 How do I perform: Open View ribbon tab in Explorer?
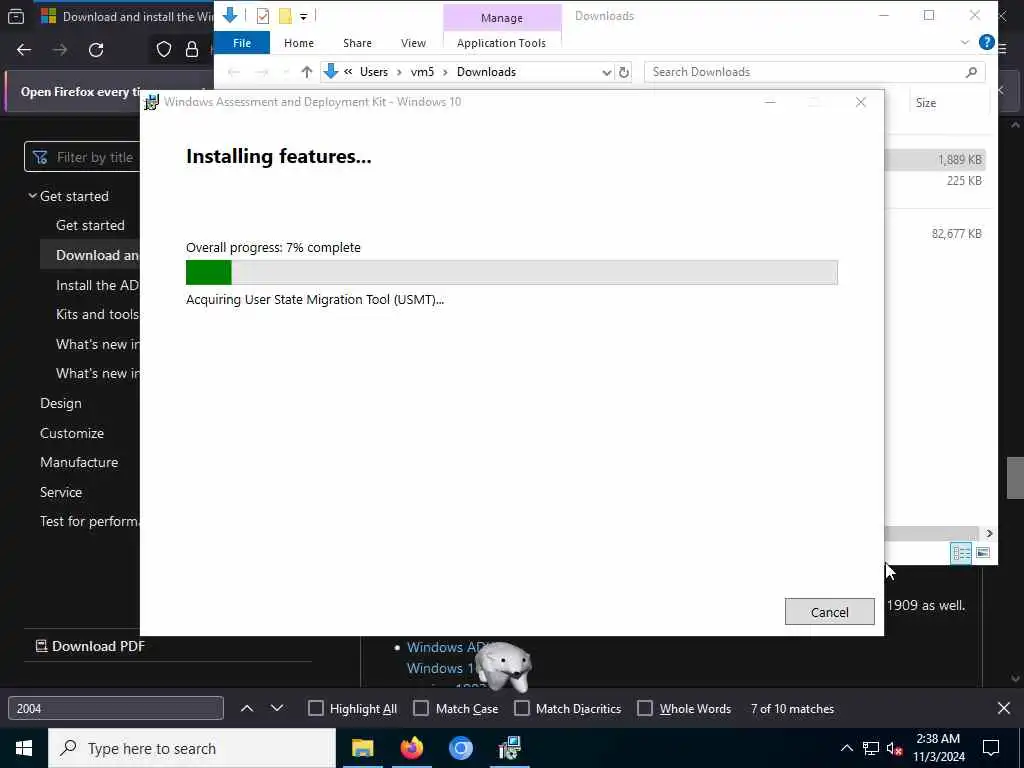pyautogui.click(x=413, y=43)
